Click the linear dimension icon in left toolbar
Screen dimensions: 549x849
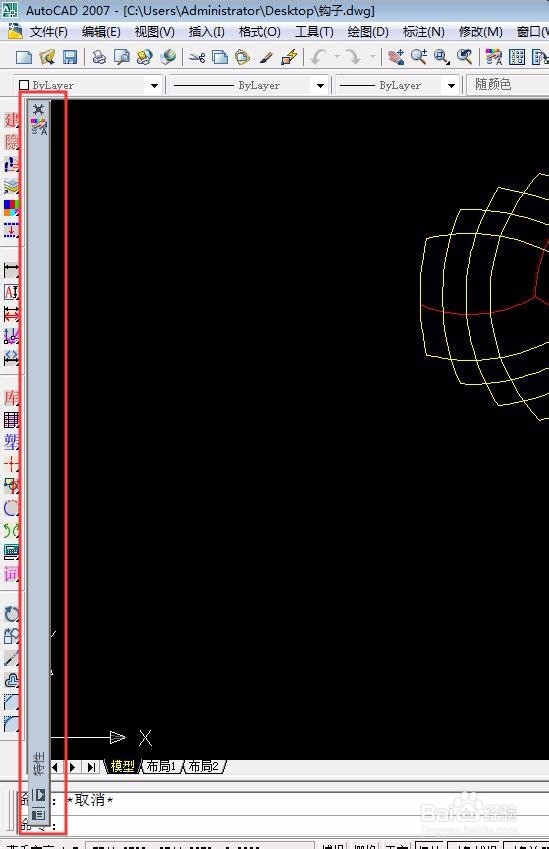[x=11, y=270]
